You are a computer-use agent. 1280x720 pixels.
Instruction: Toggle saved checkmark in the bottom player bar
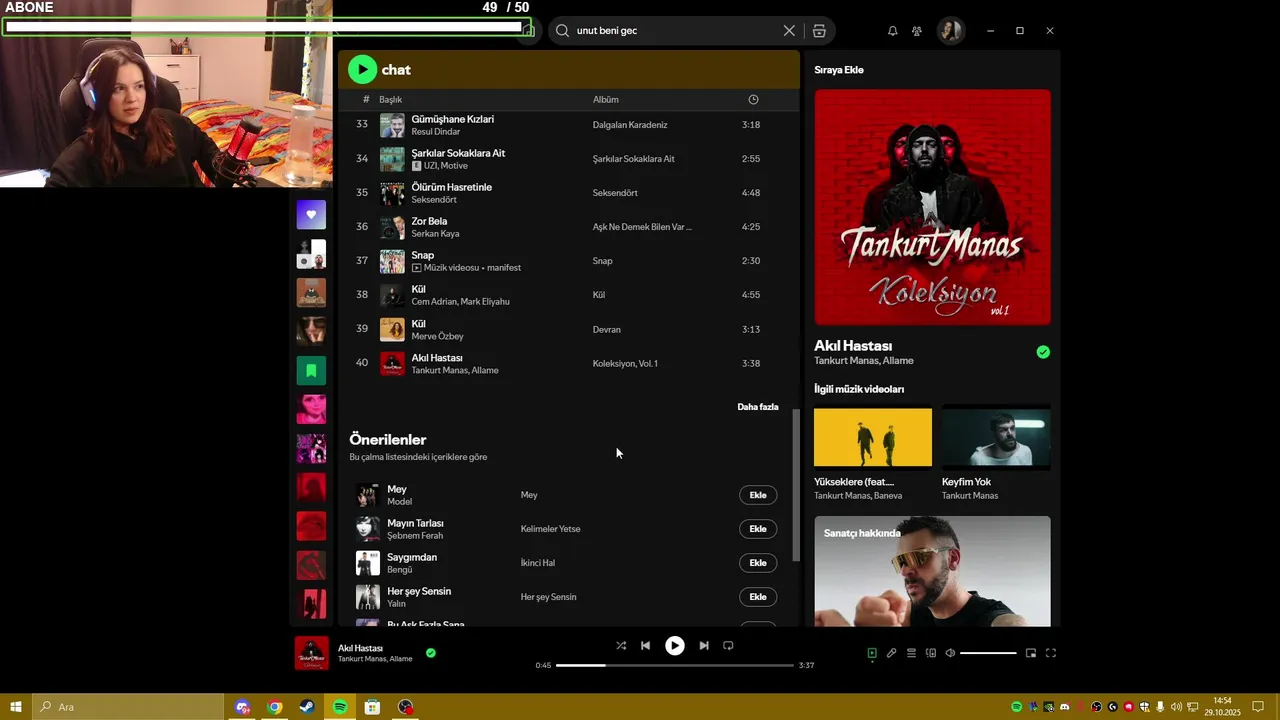point(431,653)
